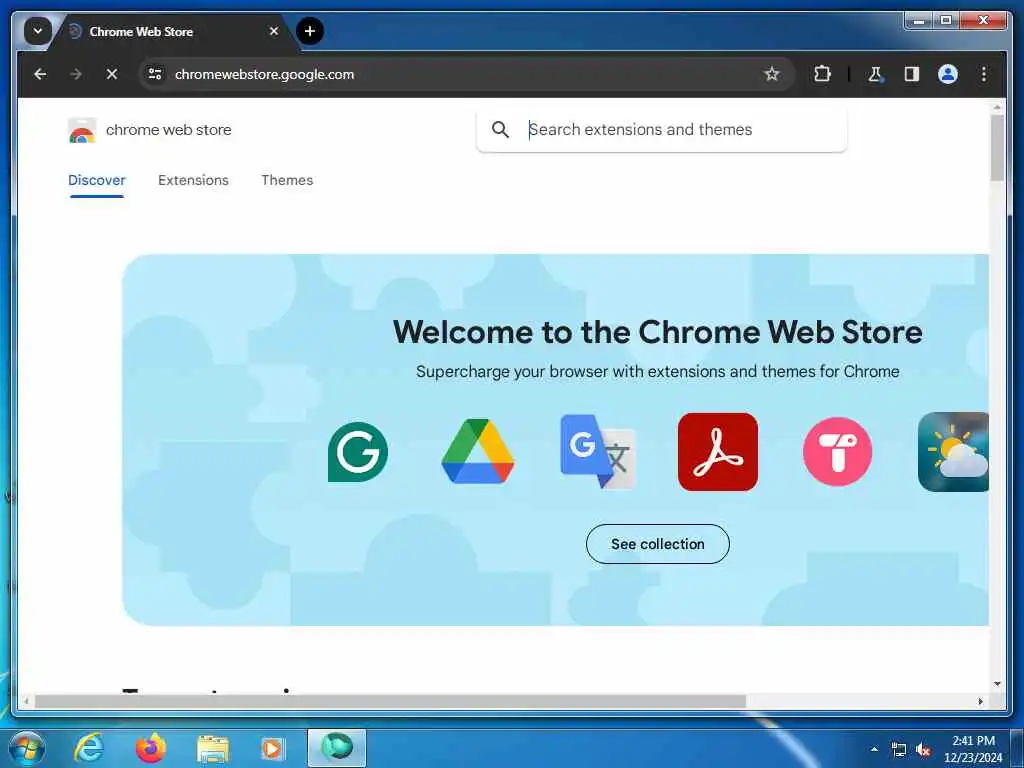
Task: Click the browser forward arrow
Action: (x=76, y=74)
